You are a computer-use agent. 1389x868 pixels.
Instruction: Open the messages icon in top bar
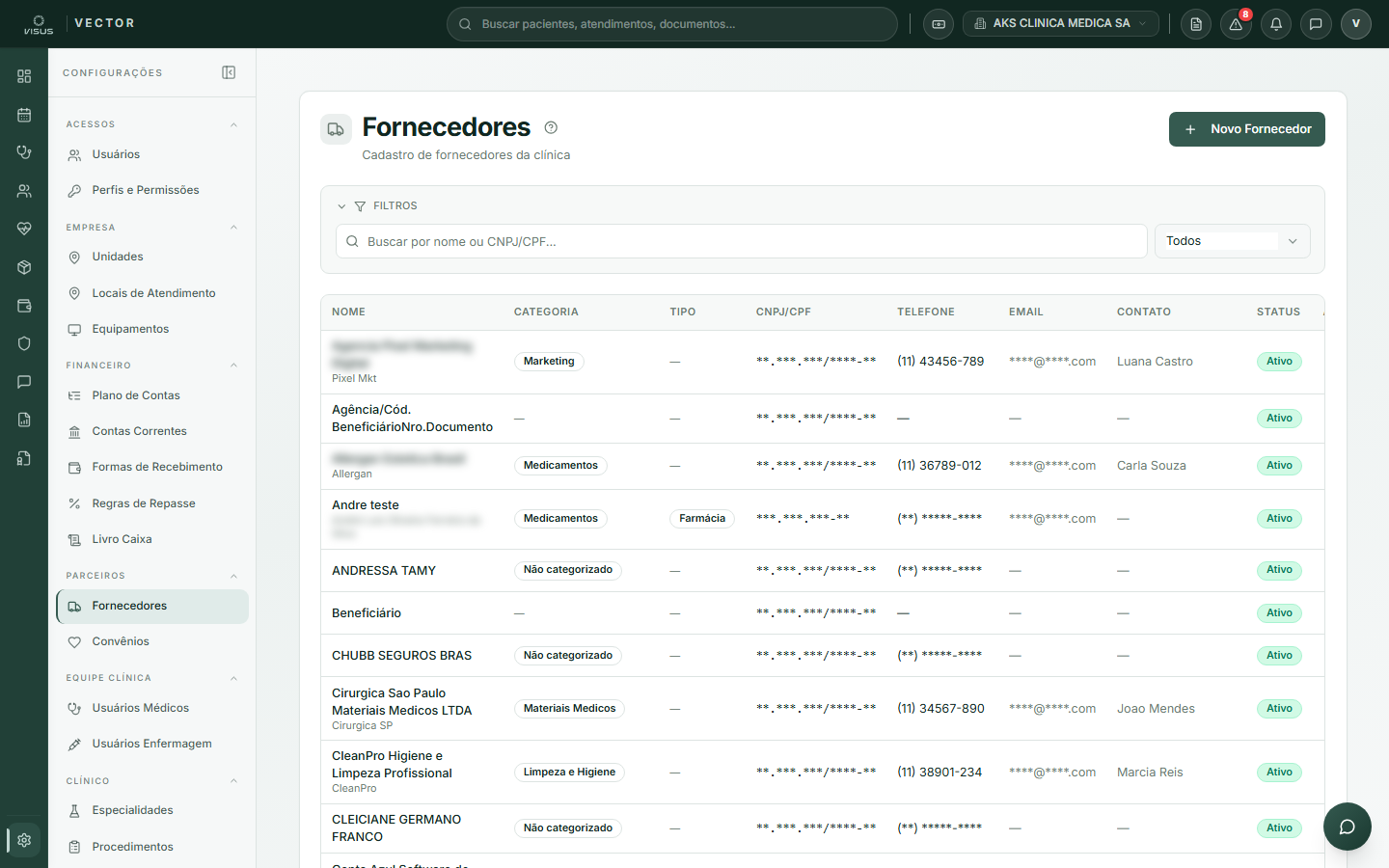coord(1316,24)
